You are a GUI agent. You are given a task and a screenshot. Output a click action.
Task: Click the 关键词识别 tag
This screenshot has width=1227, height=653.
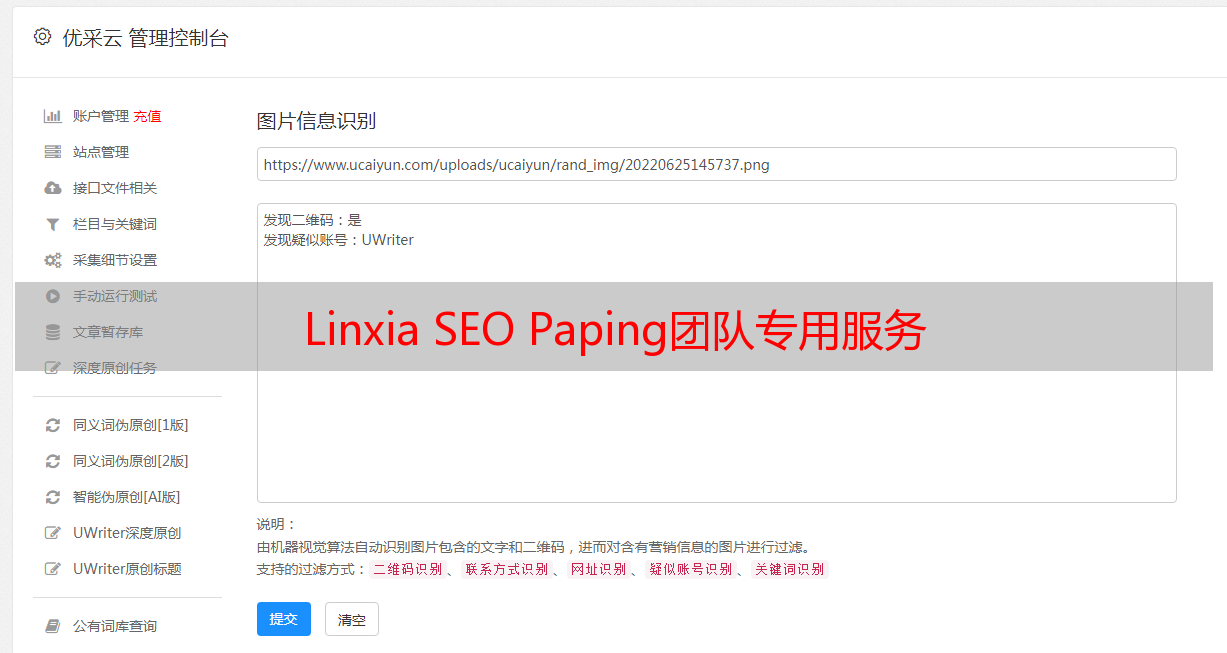coord(790,569)
